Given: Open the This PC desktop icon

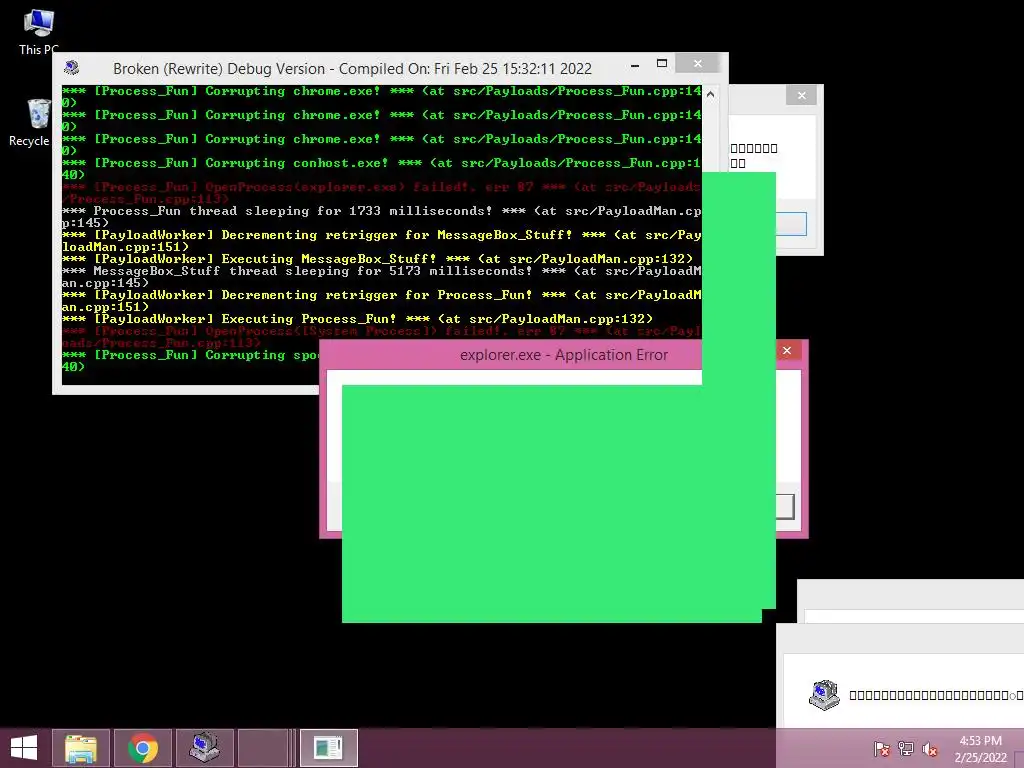Looking at the screenshot, I should pos(39,31).
